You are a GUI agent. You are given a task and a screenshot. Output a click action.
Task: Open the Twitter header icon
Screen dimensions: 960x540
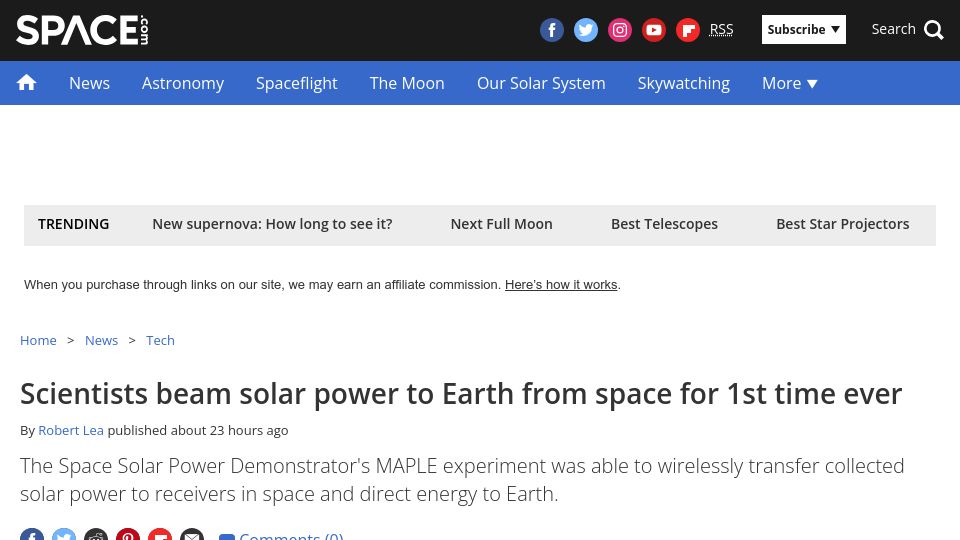pos(586,30)
